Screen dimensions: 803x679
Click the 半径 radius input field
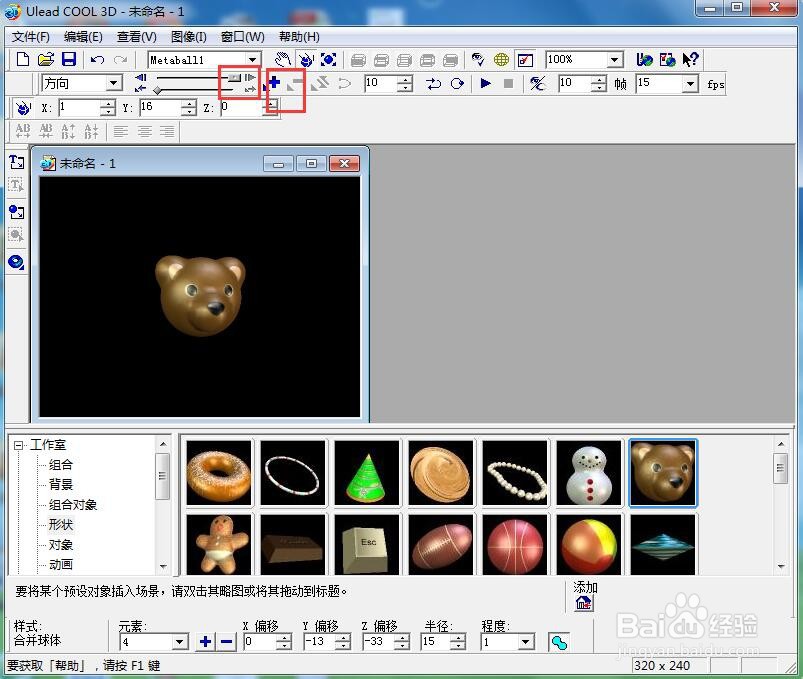pyautogui.click(x=437, y=642)
